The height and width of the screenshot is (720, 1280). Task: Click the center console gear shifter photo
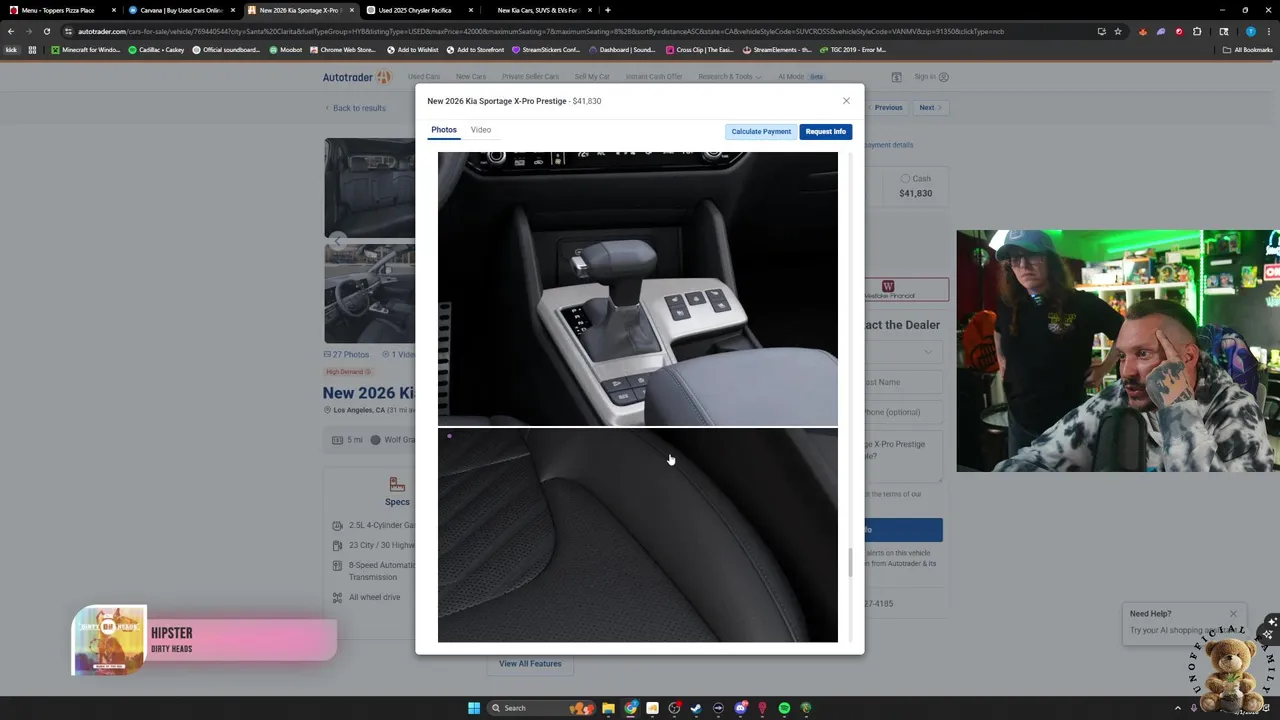click(638, 289)
